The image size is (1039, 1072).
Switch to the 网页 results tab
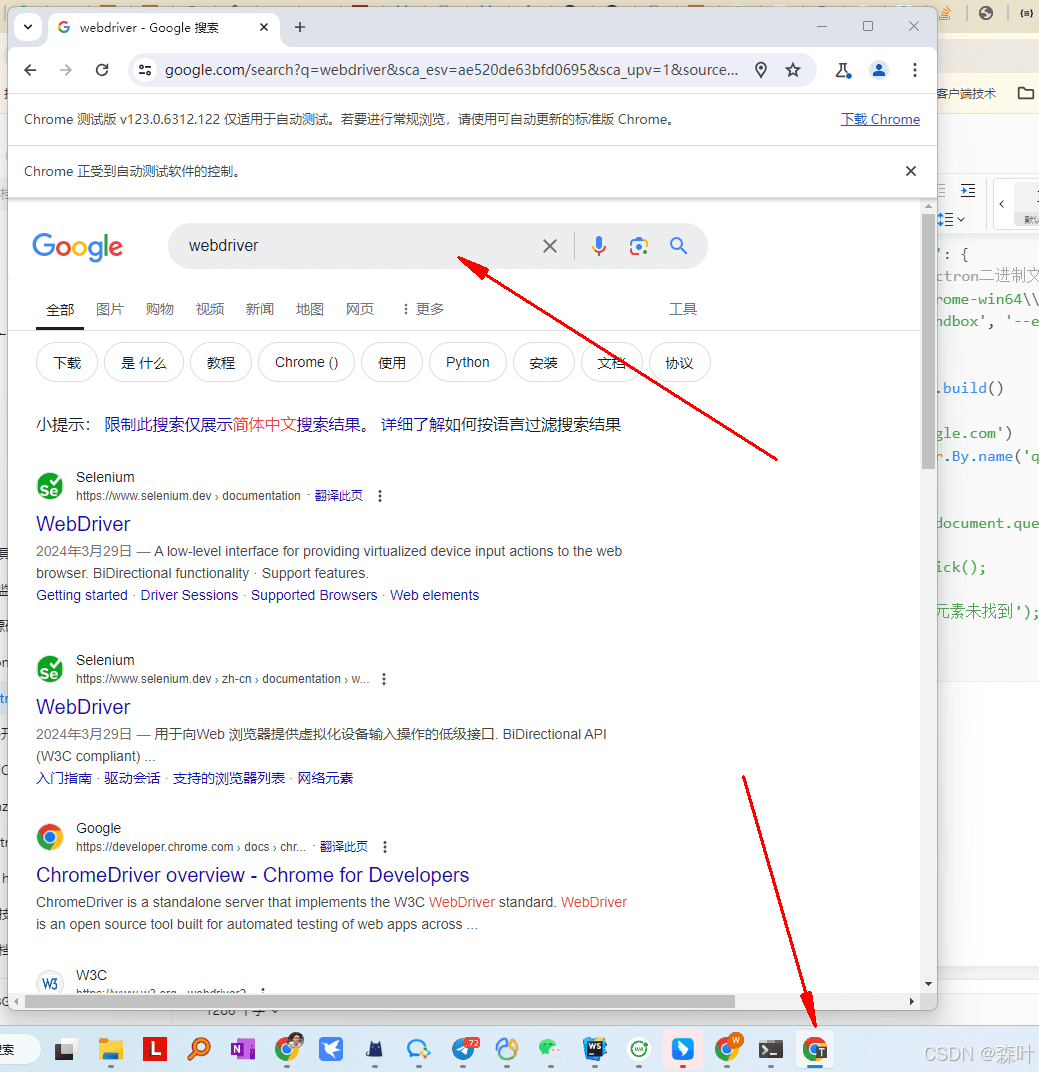pyautogui.click(x=360, y=310)
